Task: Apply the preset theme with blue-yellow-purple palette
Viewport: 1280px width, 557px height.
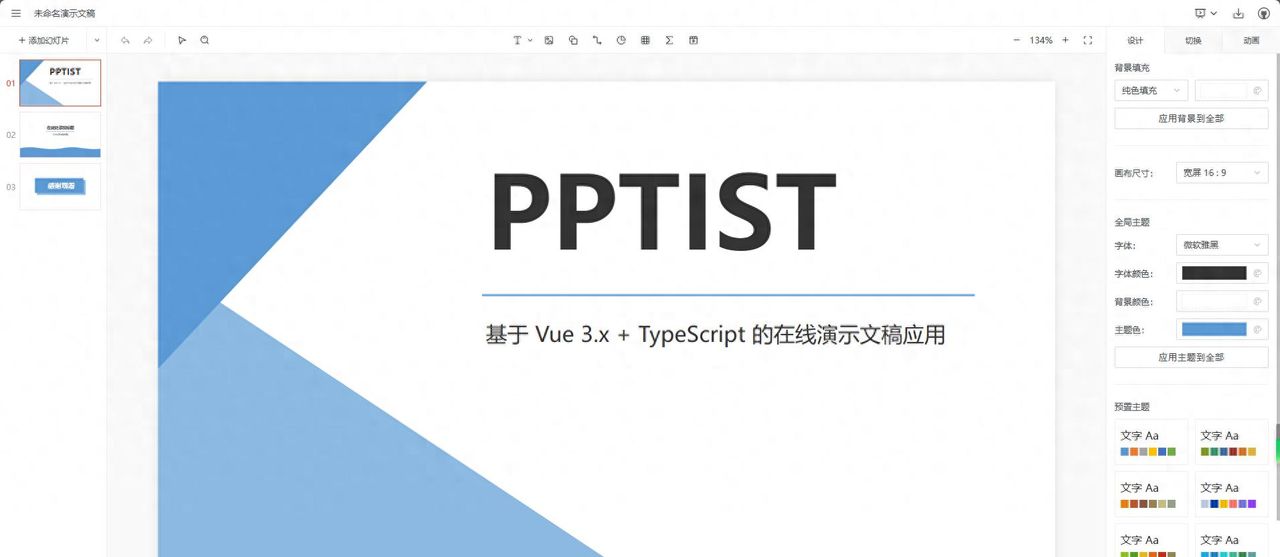Action: [1231, 493]
